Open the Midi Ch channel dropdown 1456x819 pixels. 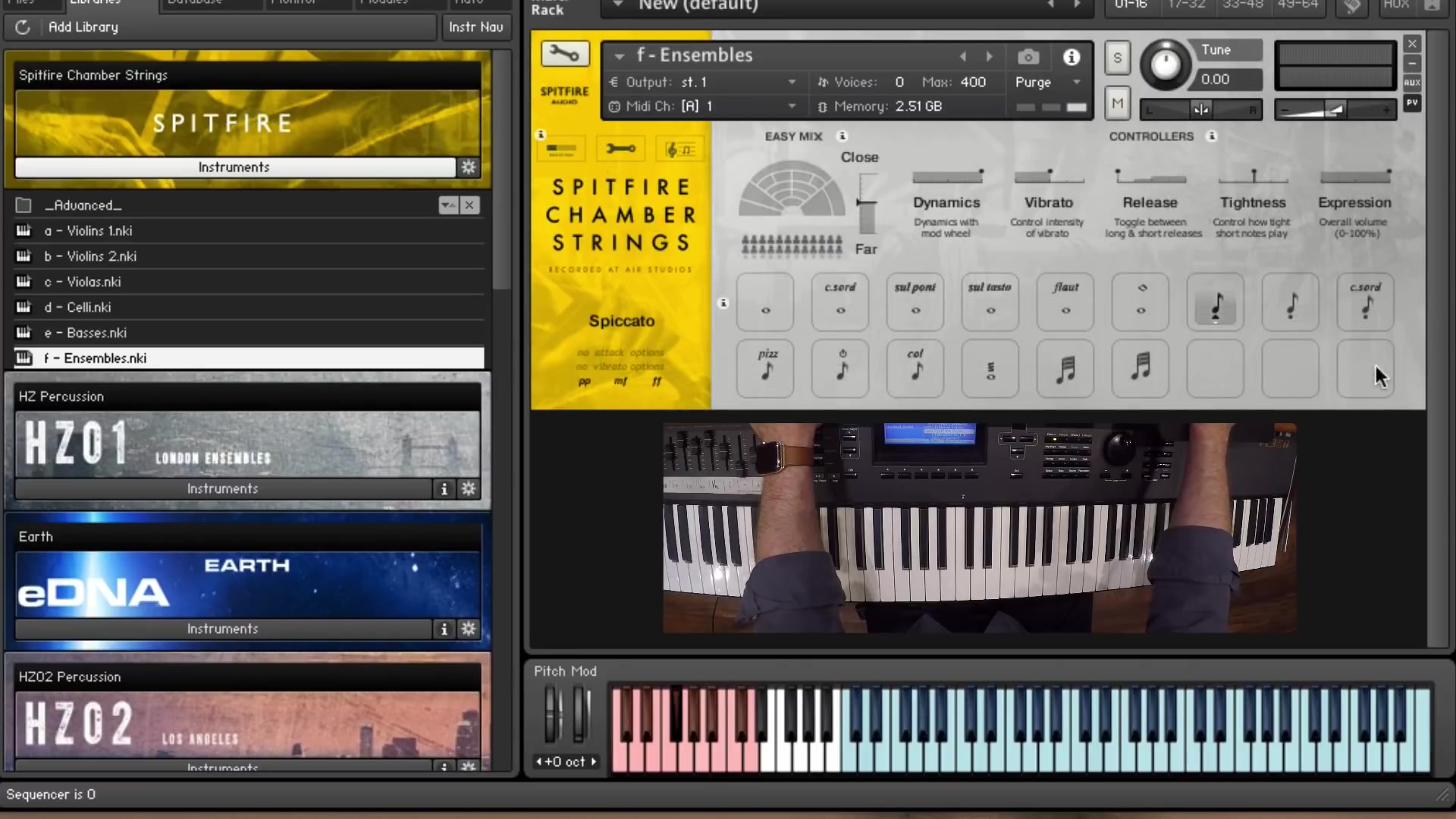coord(792,106)
